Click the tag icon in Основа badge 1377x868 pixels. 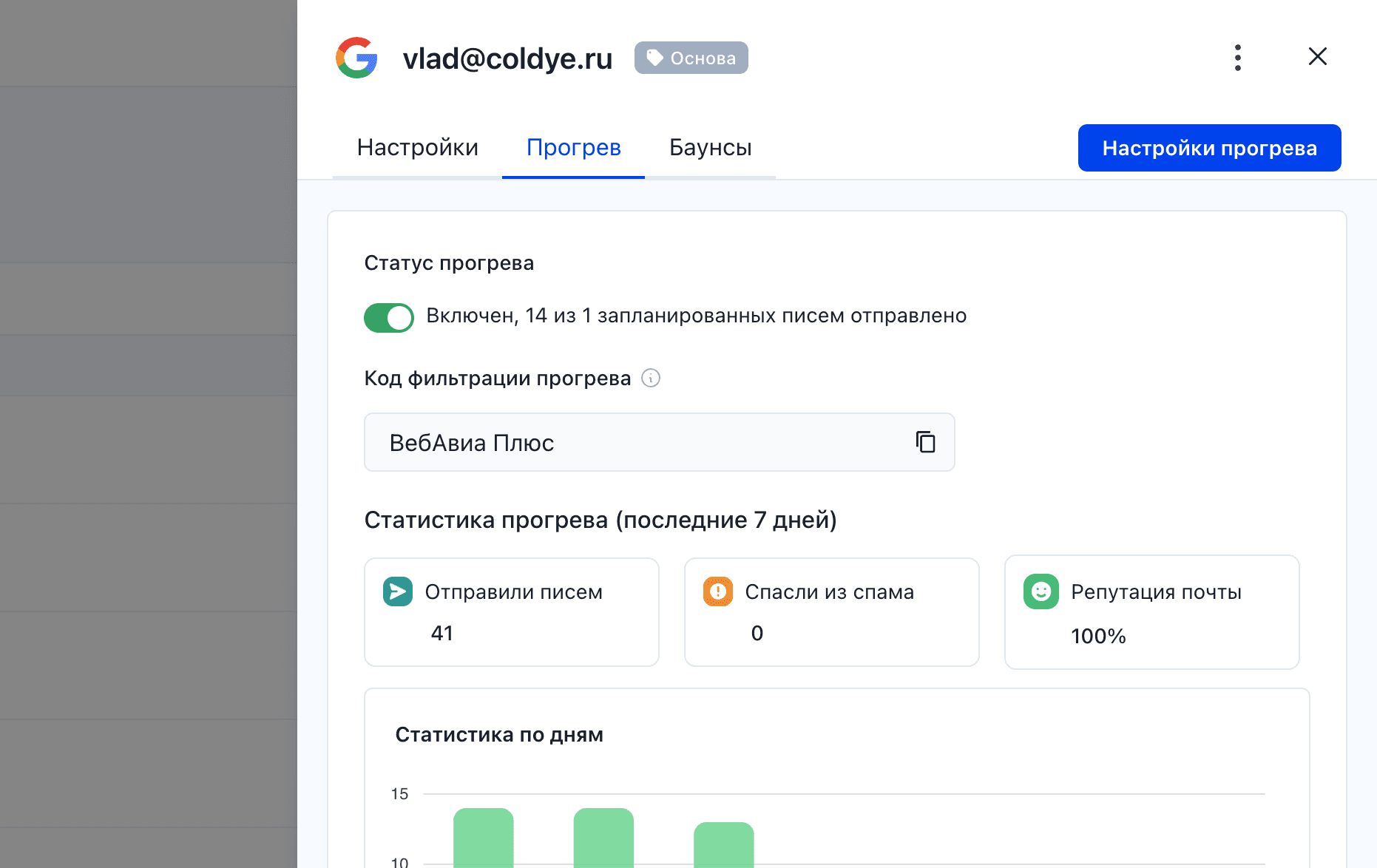pyautogui.click(x=654, y=58)
